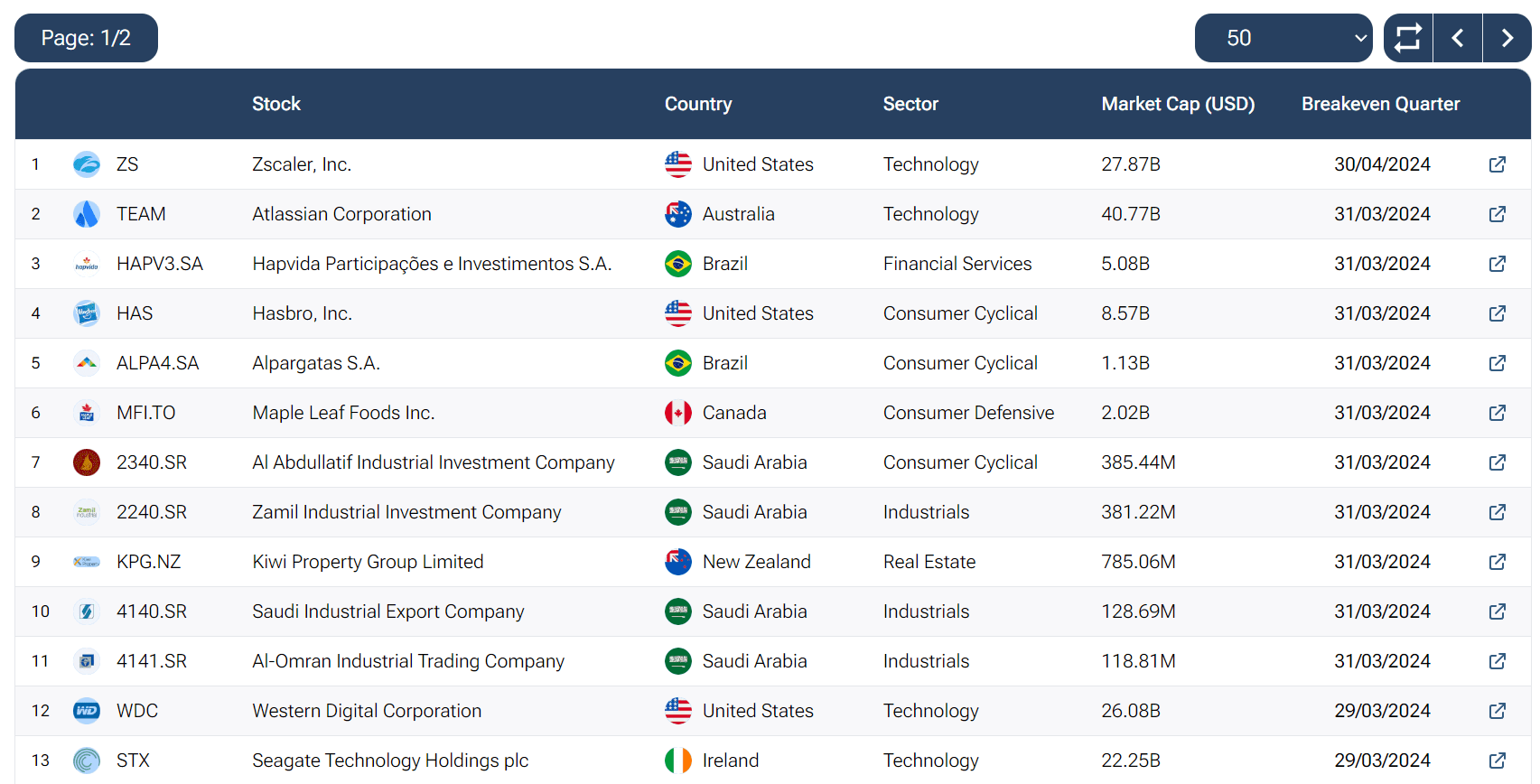The image size is (1540, 784).
Task: Click Hasbro, Inc. company name
Action: pyautogui.click(x=302, y=313)
